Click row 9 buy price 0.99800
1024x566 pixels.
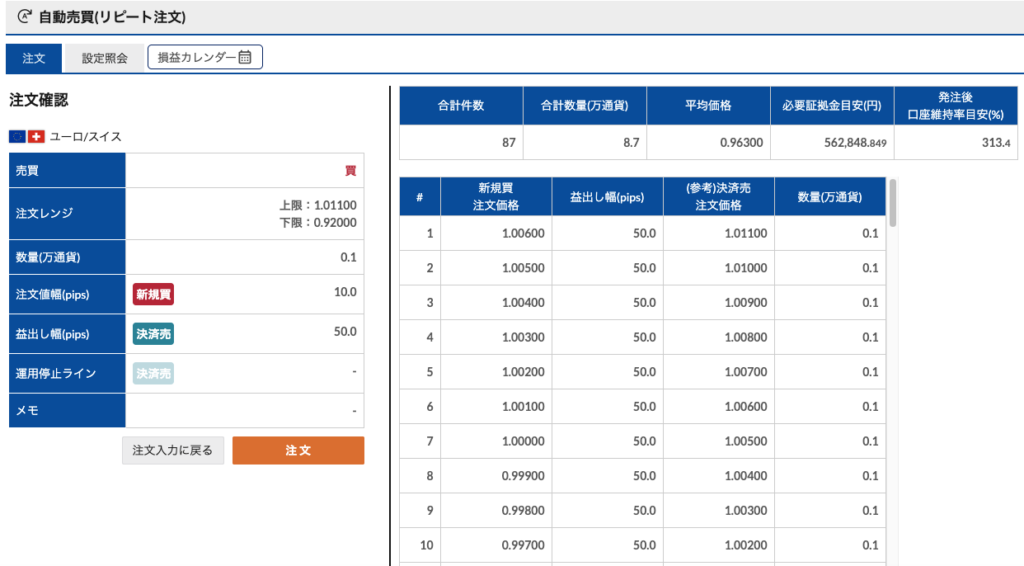[523, 510]
